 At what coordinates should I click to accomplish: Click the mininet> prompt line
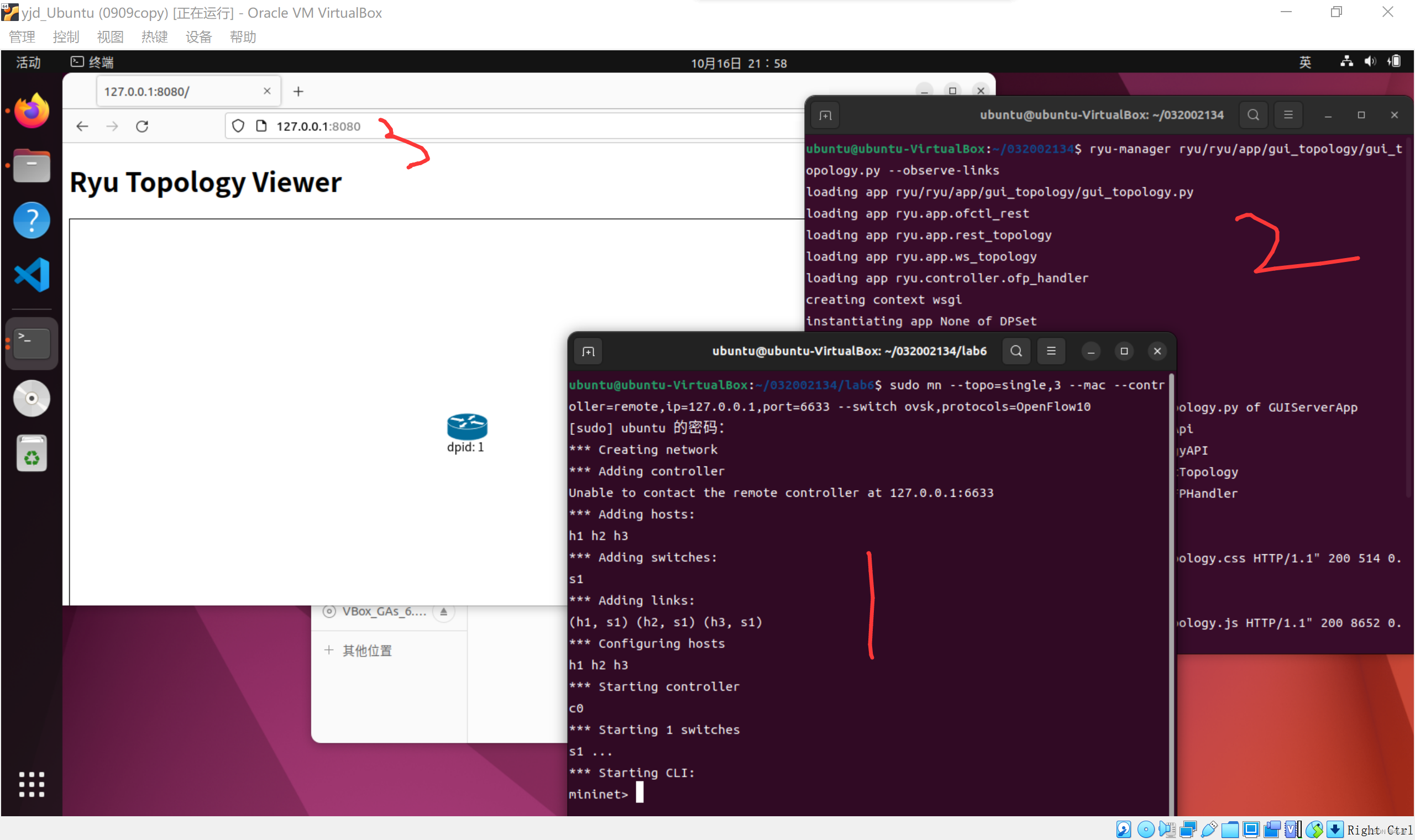(606, 794)
